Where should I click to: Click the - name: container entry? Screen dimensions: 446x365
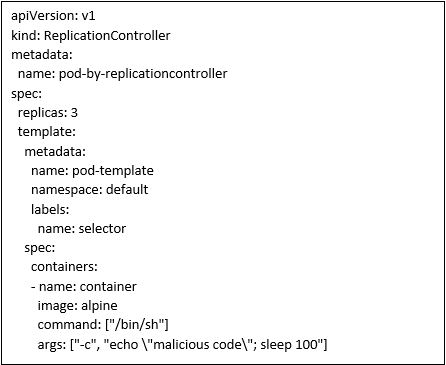point(84,287)
